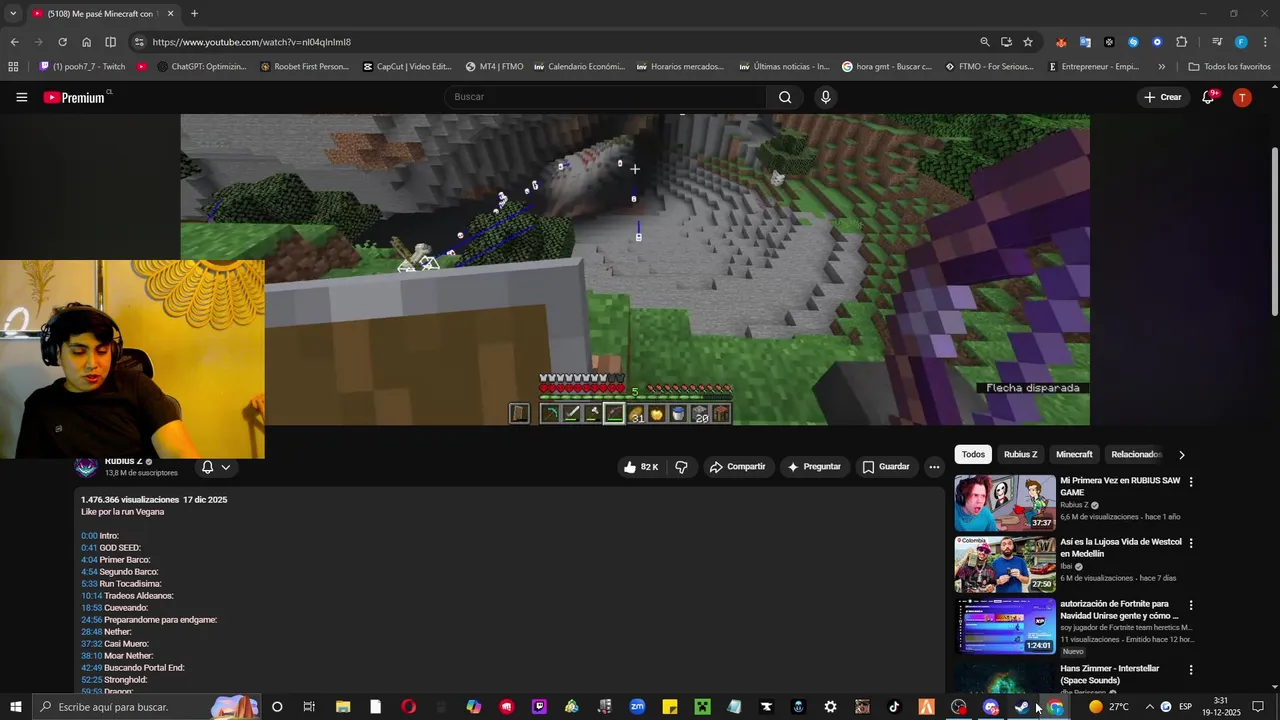Open the YouTube account avatar menu
Image resolution: width=1280 pixels, height=720 pixels.
1242,97
